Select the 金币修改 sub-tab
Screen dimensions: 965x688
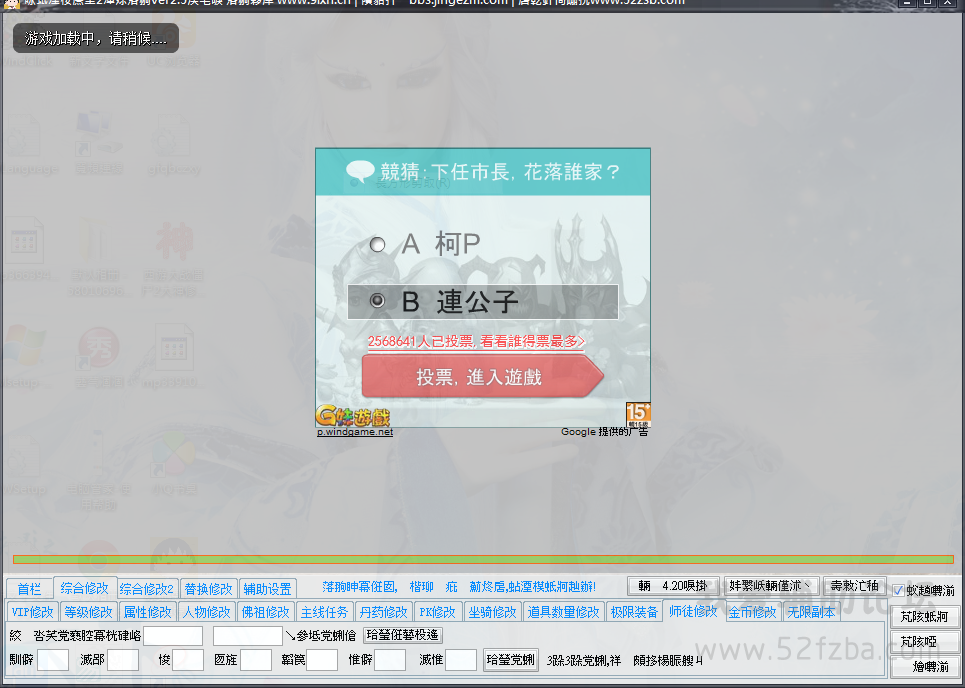[752, 612]
